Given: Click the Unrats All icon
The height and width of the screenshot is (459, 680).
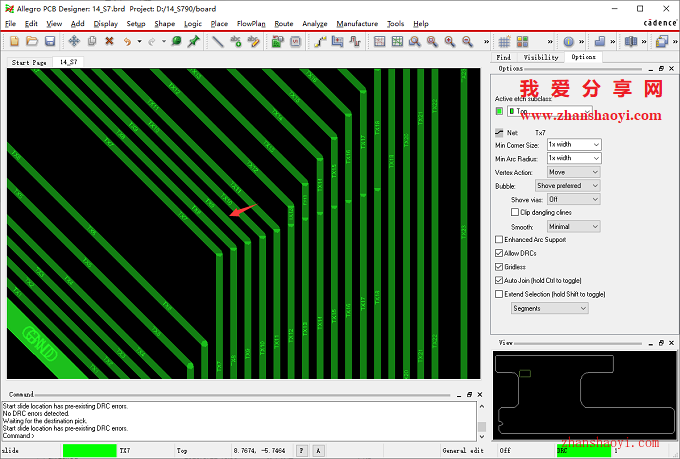Looking at the screenshot, I should point(379,41).
